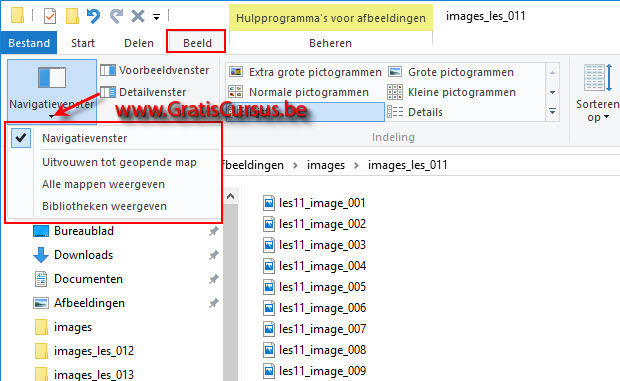Screen dimensions: 620x381
Task: Click the new folder icon in quick access toolbar
Action: tap(72, 16)
